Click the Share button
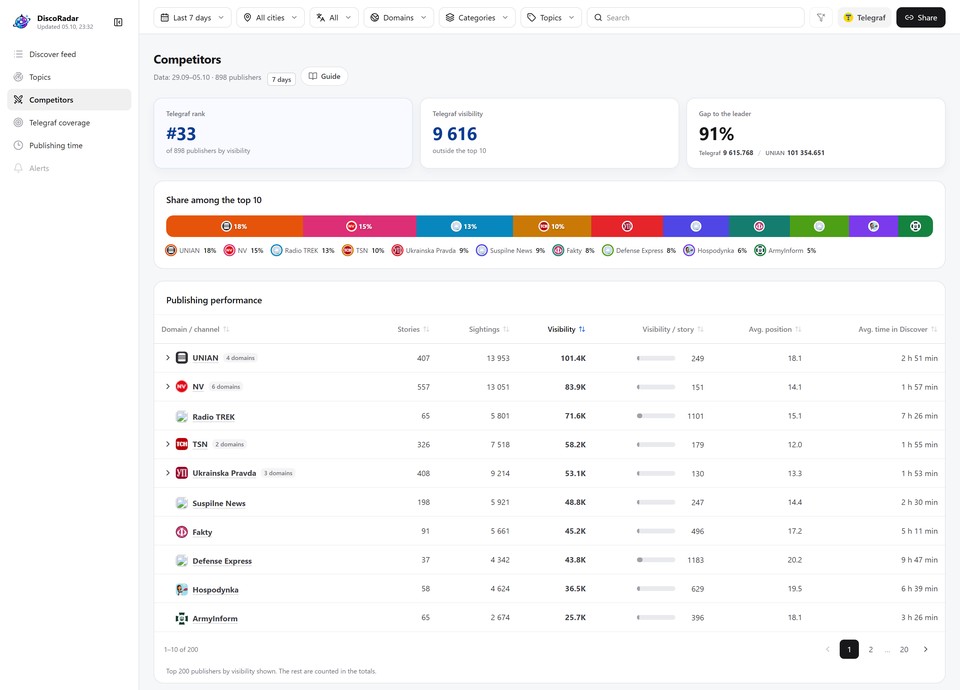 pos(921,18)
